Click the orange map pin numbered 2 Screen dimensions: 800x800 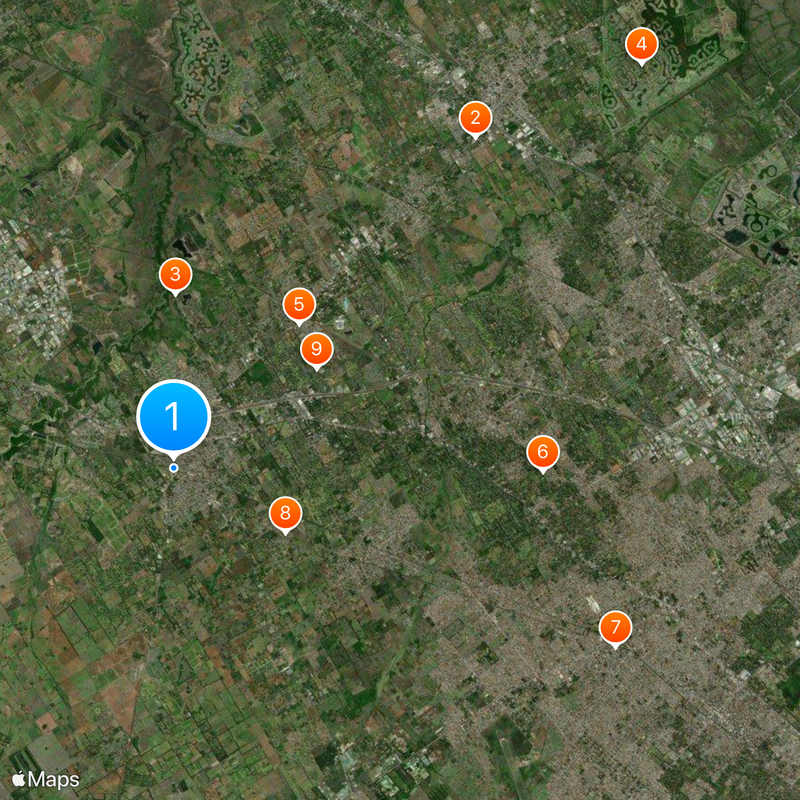pos(475,119)
